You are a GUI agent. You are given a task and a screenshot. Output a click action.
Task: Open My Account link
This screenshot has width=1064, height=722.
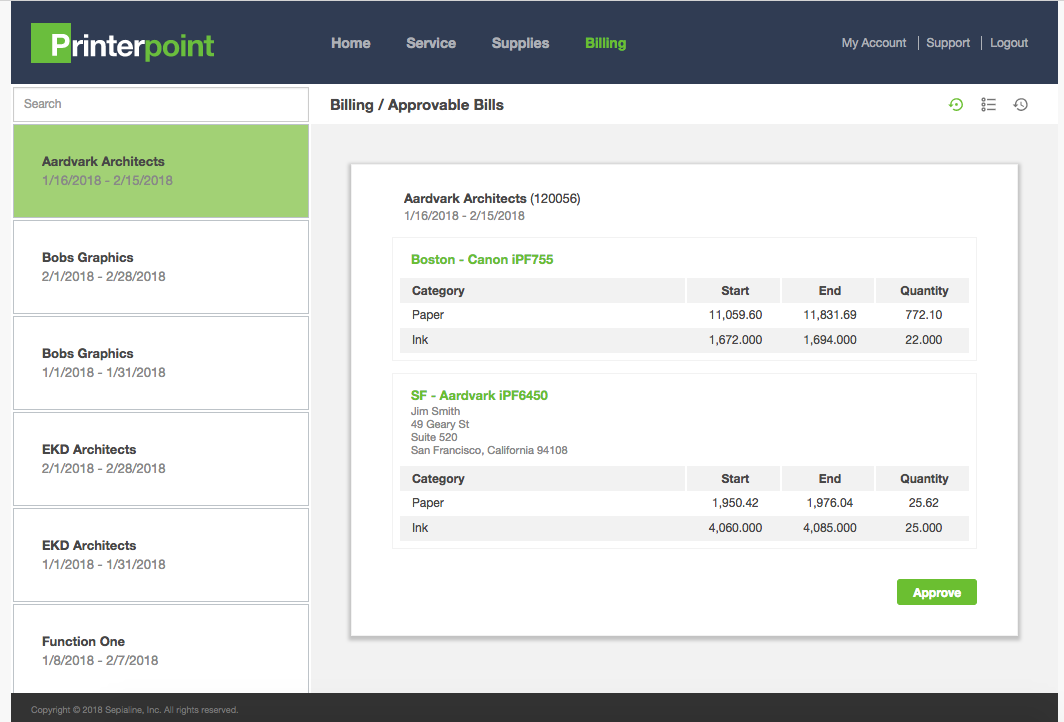click(874, 43)
